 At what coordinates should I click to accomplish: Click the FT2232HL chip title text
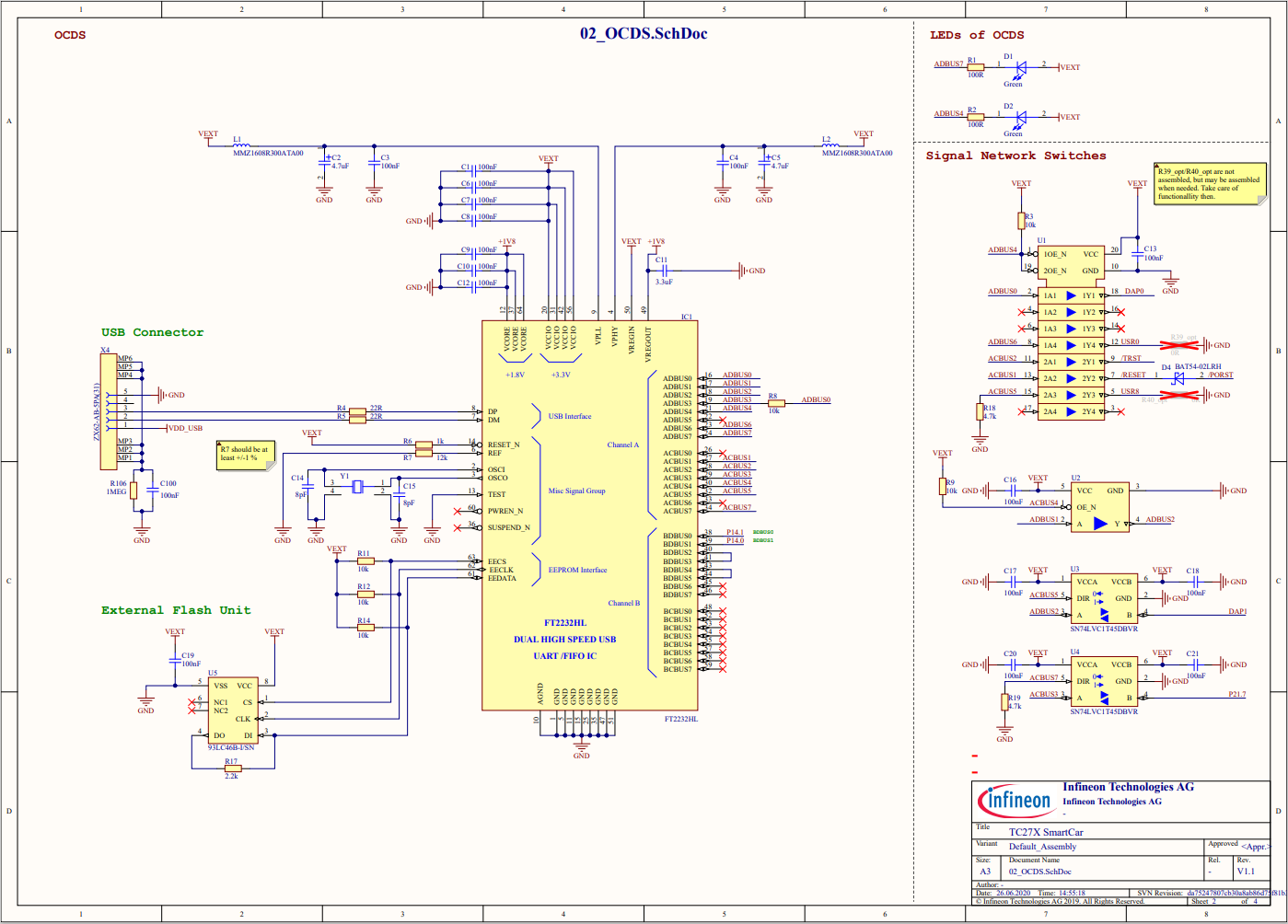click(x=565, y=623)
